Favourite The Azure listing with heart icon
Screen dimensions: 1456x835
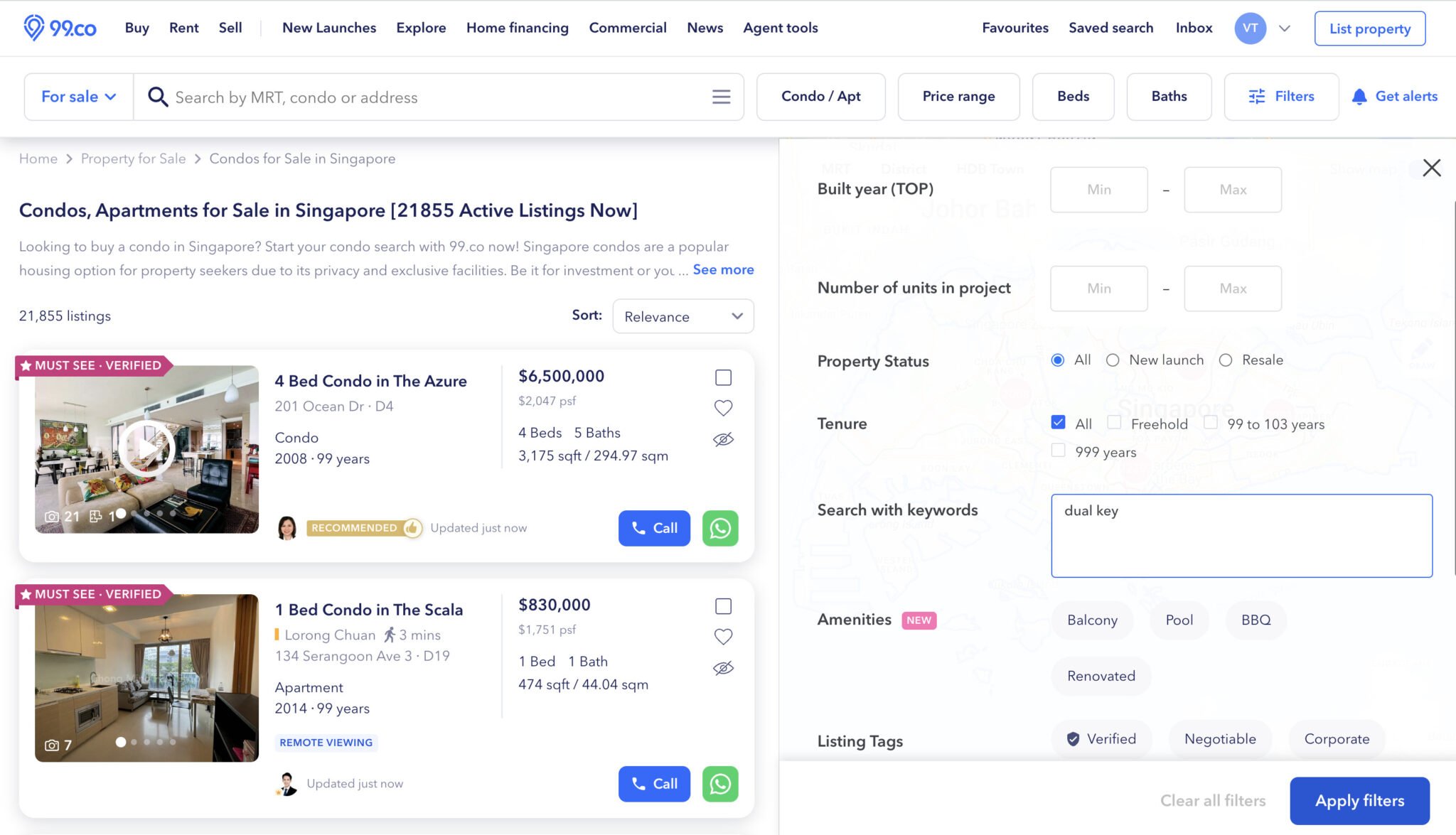click(x=723, y=408)
